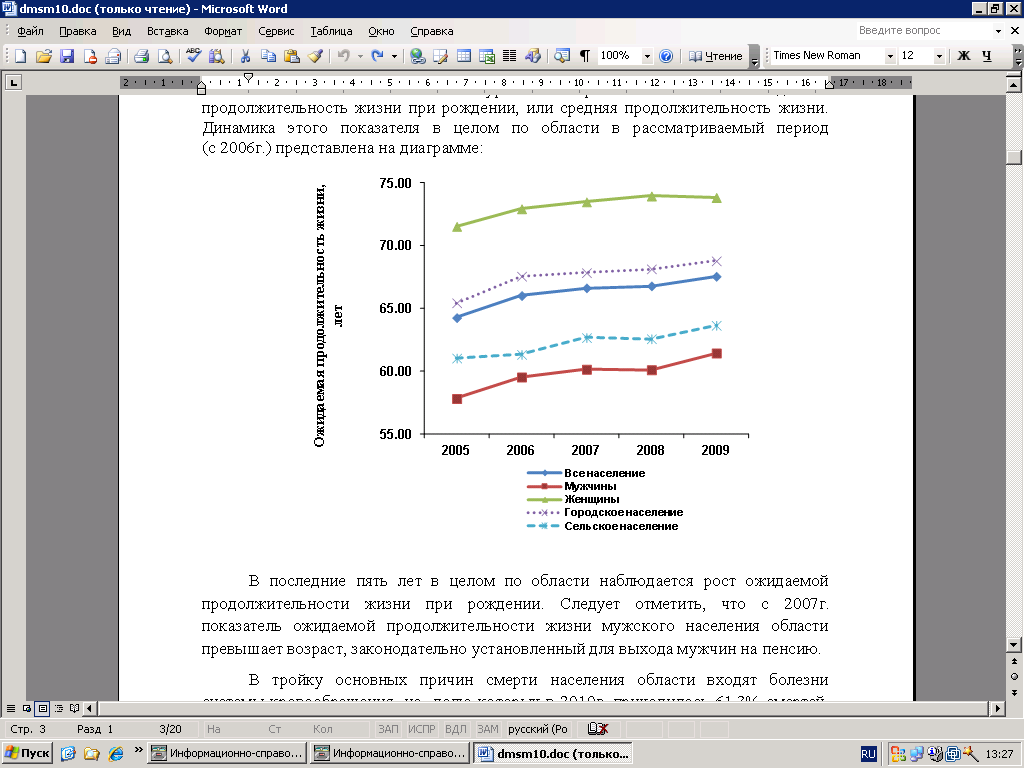
Task: Click the spelling status book icon
Action: pyautogui.click(x=598, y=729)
